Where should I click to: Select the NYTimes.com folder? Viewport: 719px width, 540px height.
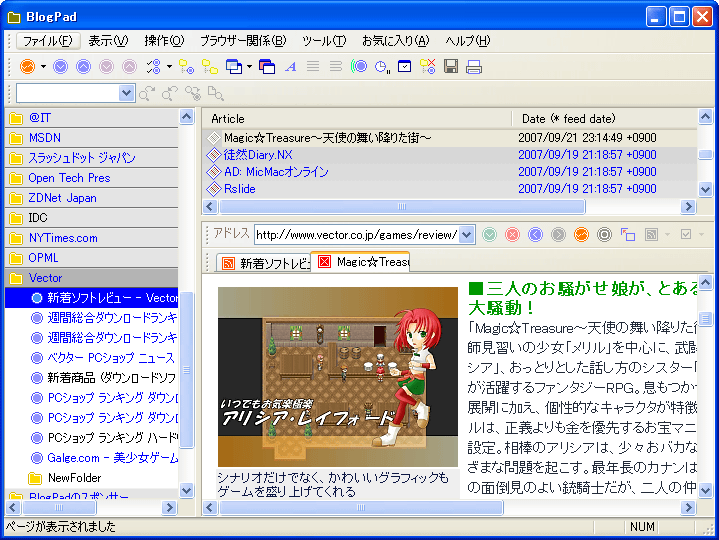[x=92, y=238]
